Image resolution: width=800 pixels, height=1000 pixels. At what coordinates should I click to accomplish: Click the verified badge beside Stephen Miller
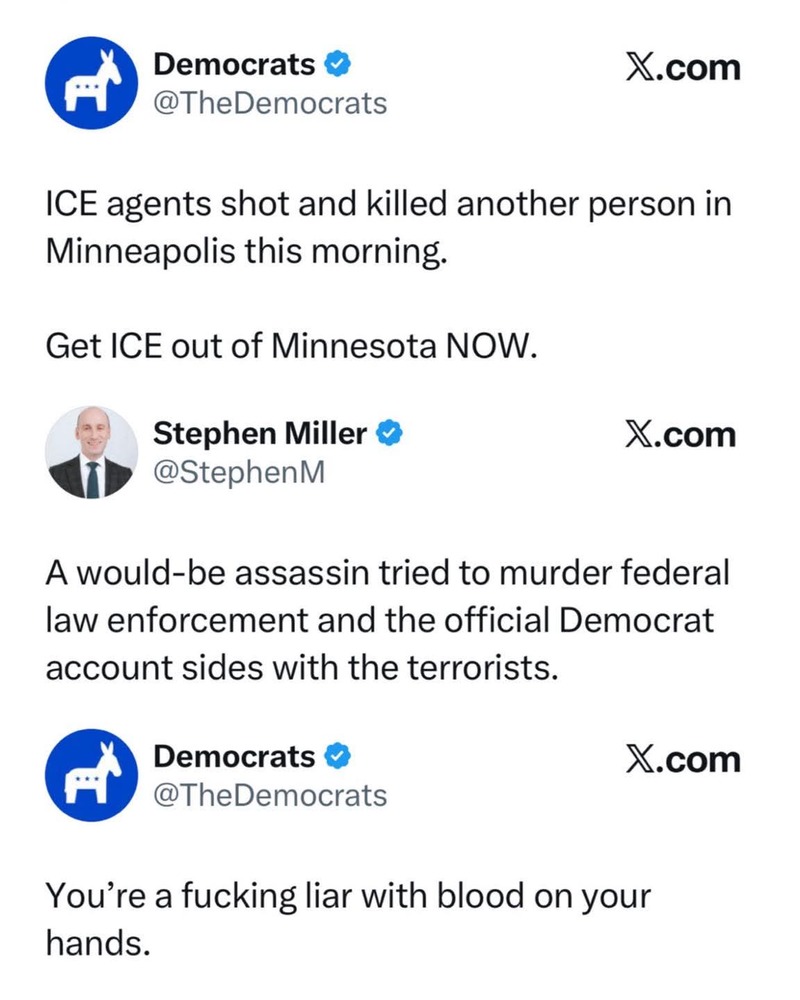392,434
